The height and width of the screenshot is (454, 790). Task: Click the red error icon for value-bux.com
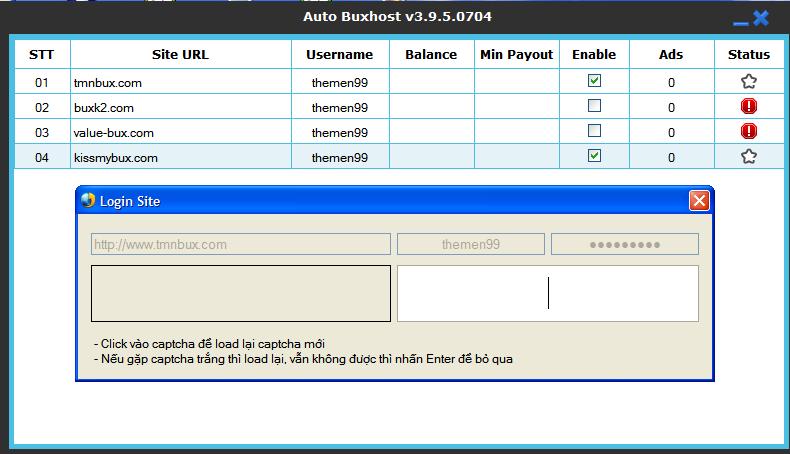[x=749, y=132]
